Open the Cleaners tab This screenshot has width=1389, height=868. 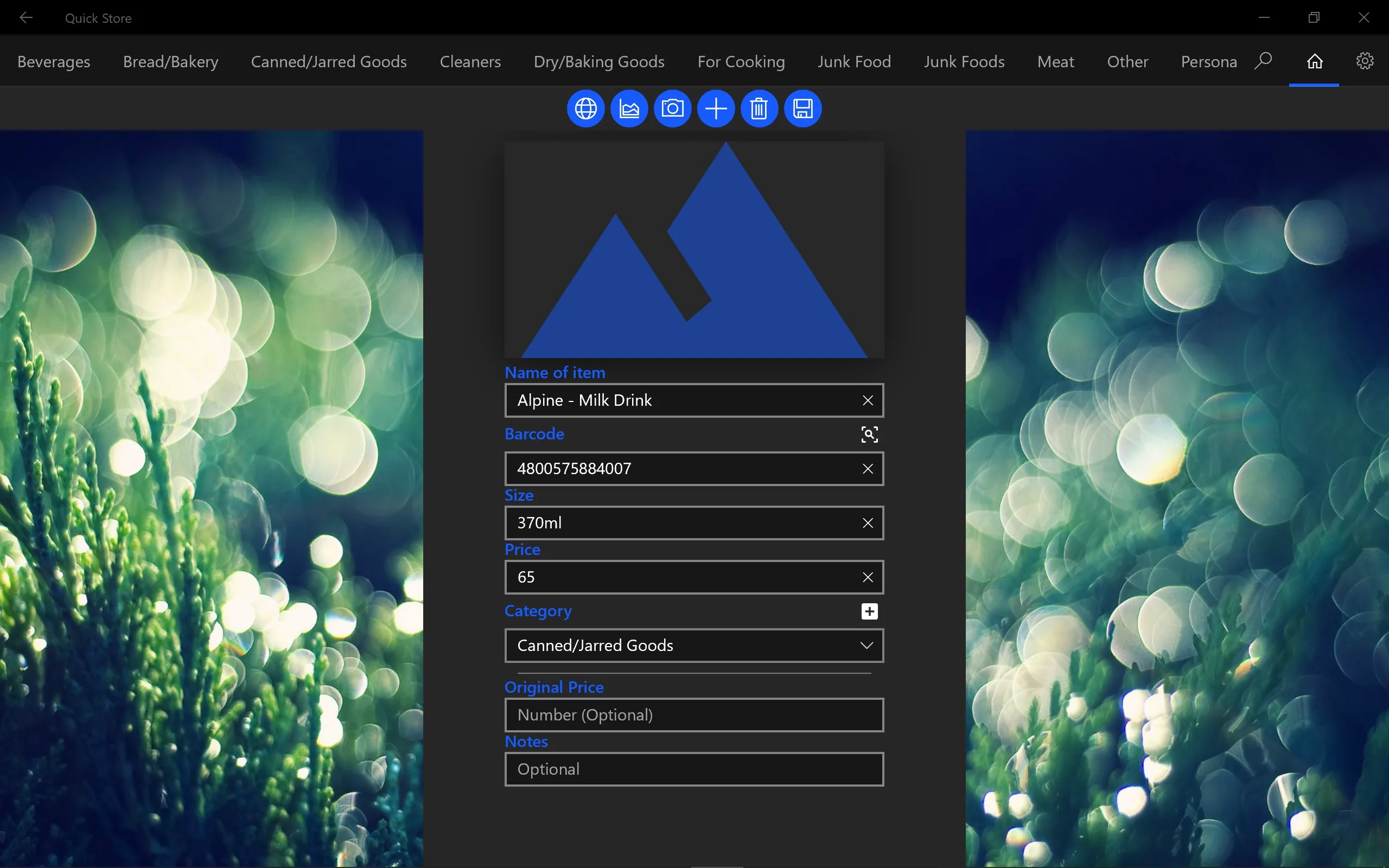coord(470,61)
